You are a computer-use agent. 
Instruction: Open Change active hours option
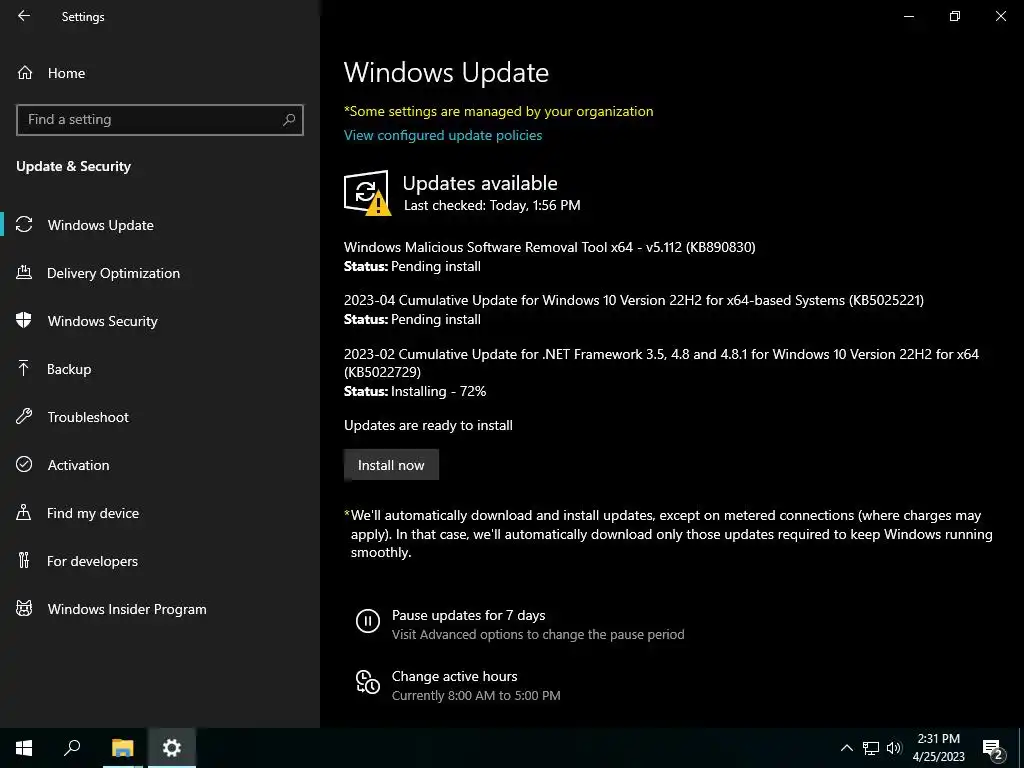tap(455, 676)
